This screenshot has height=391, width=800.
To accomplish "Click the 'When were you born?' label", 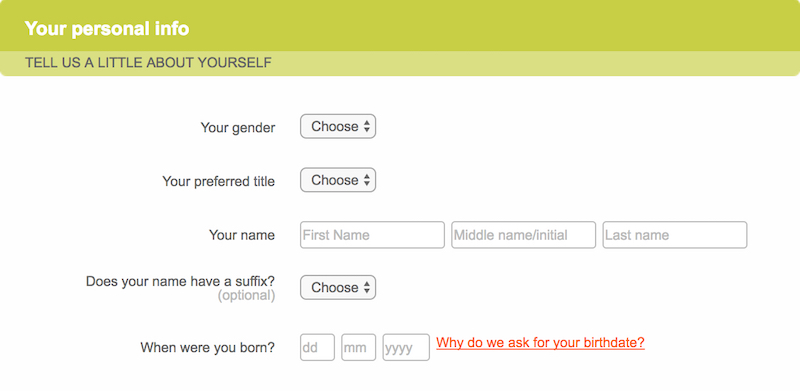I will [208, 348].
